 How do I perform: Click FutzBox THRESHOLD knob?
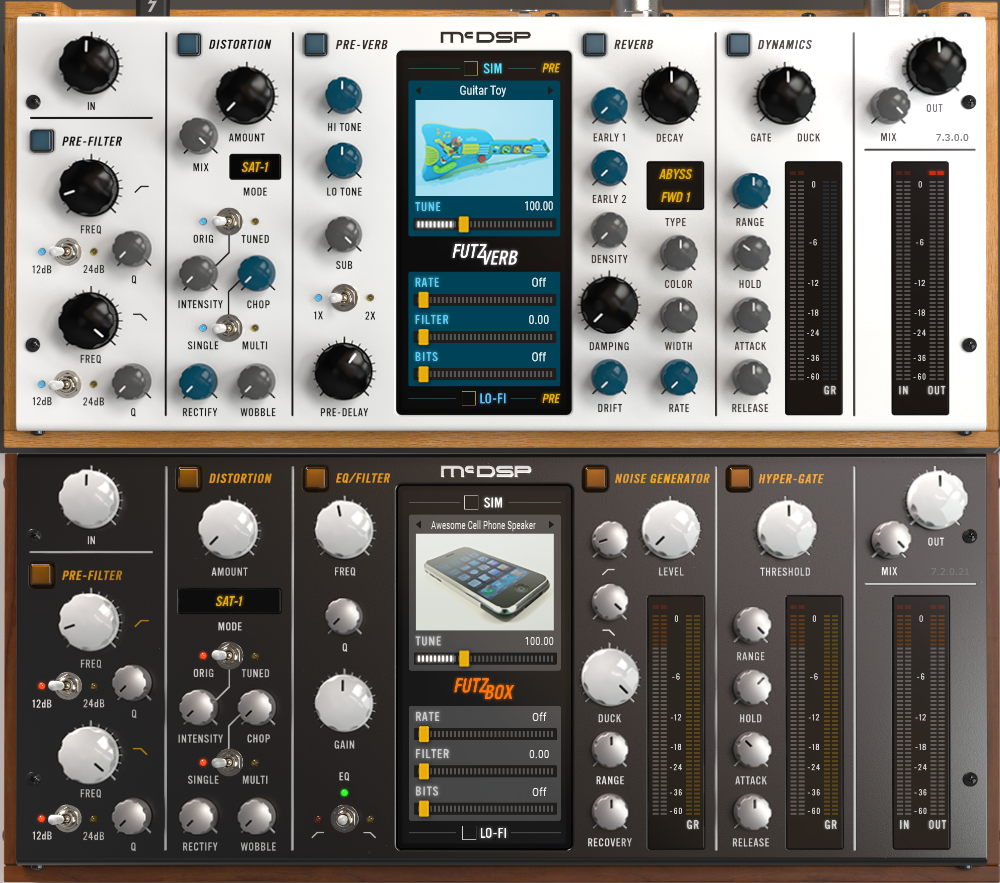(786, 530)
